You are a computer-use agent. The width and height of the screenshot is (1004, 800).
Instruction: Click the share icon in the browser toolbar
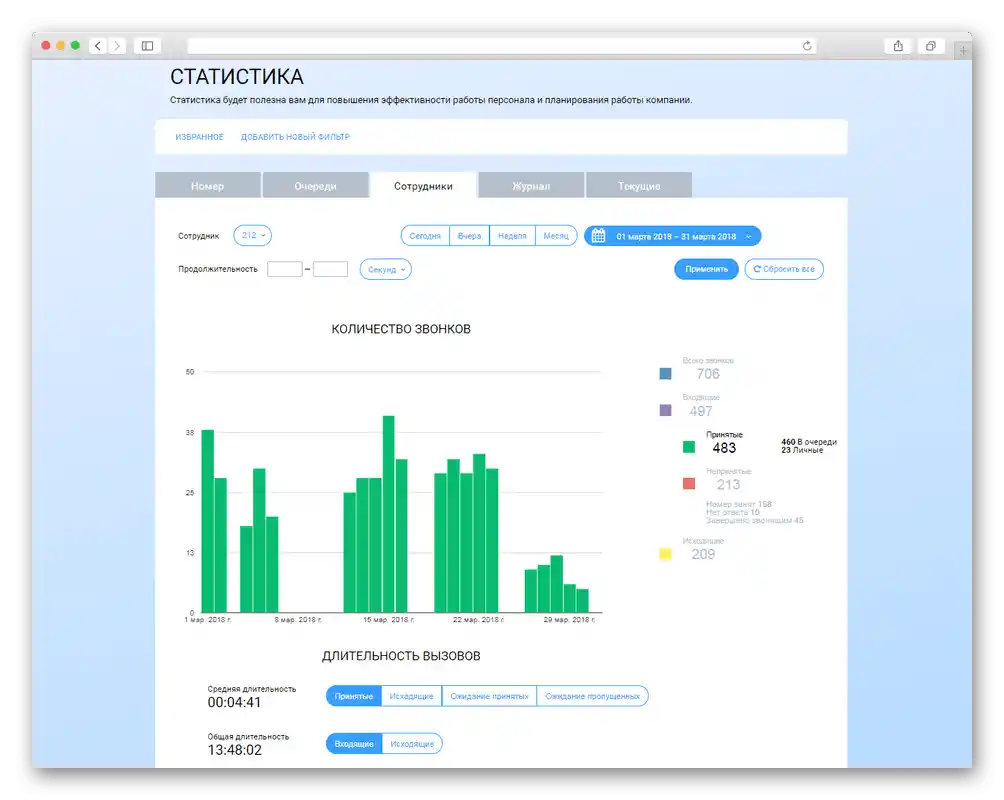[897, 45]
